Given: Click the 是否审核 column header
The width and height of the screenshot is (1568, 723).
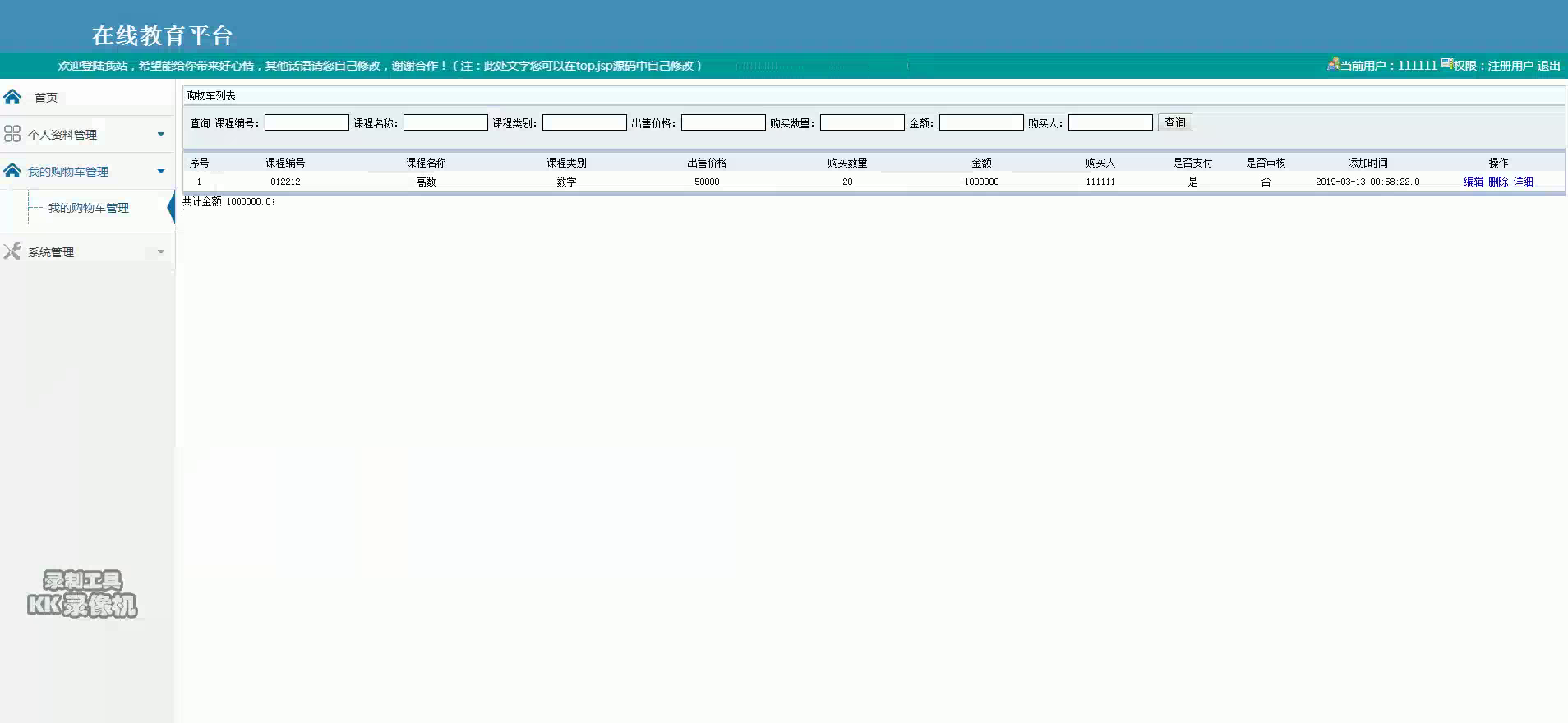Looking at the screenshot, I should (x=1266, y=163).
